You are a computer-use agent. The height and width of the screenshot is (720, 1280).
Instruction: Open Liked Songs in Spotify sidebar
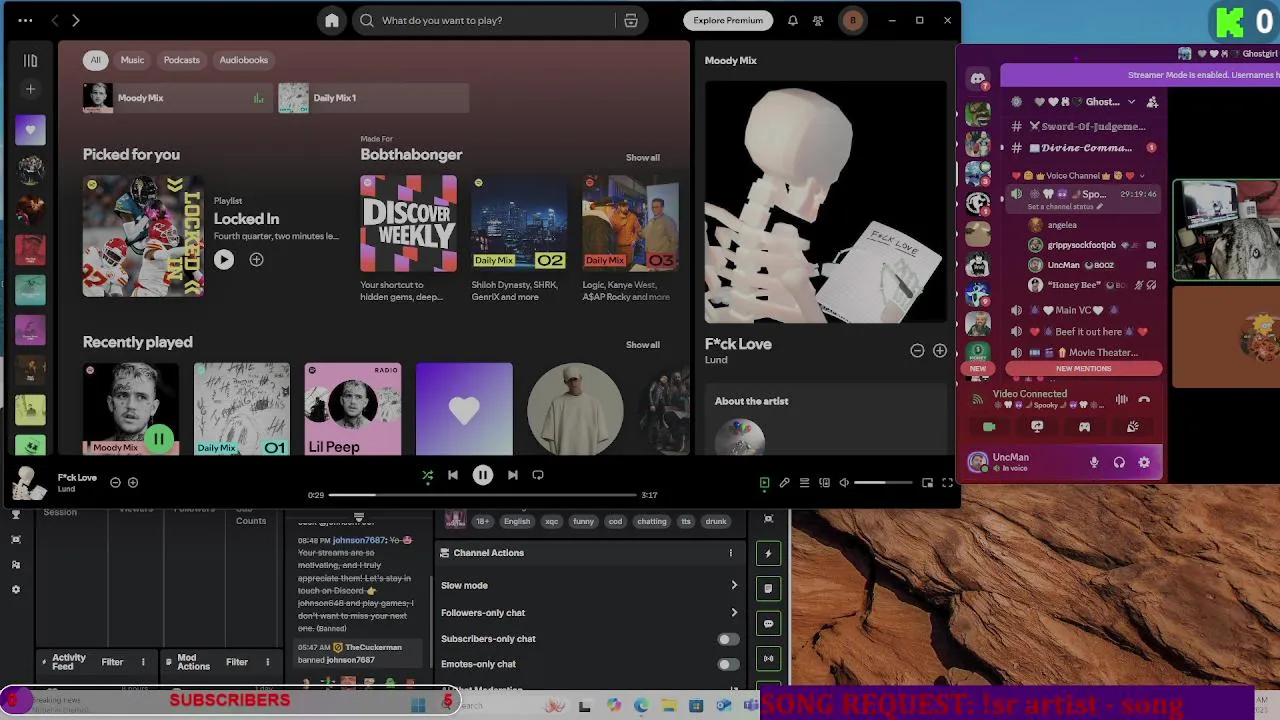click(x=30, y=130)
